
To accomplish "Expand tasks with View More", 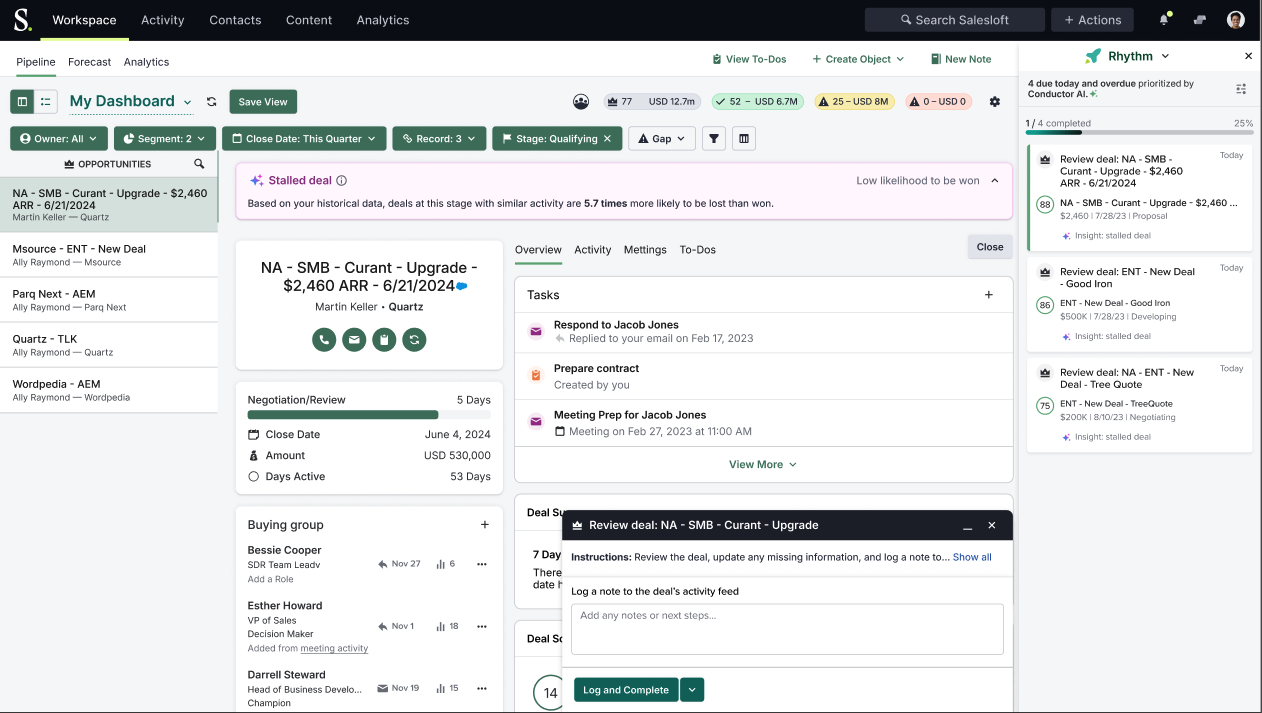I will pyautogui.click(x=763, y=464).
